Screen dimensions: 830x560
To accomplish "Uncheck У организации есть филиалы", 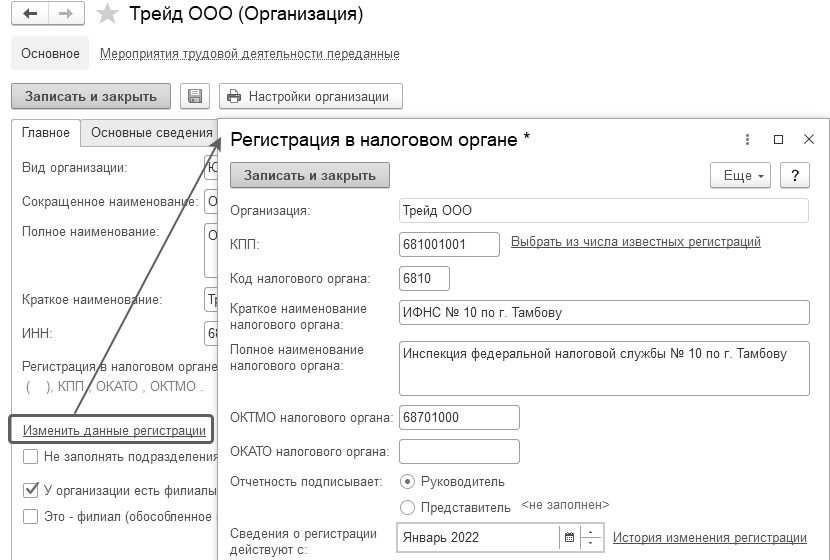I will coord(31,490).
